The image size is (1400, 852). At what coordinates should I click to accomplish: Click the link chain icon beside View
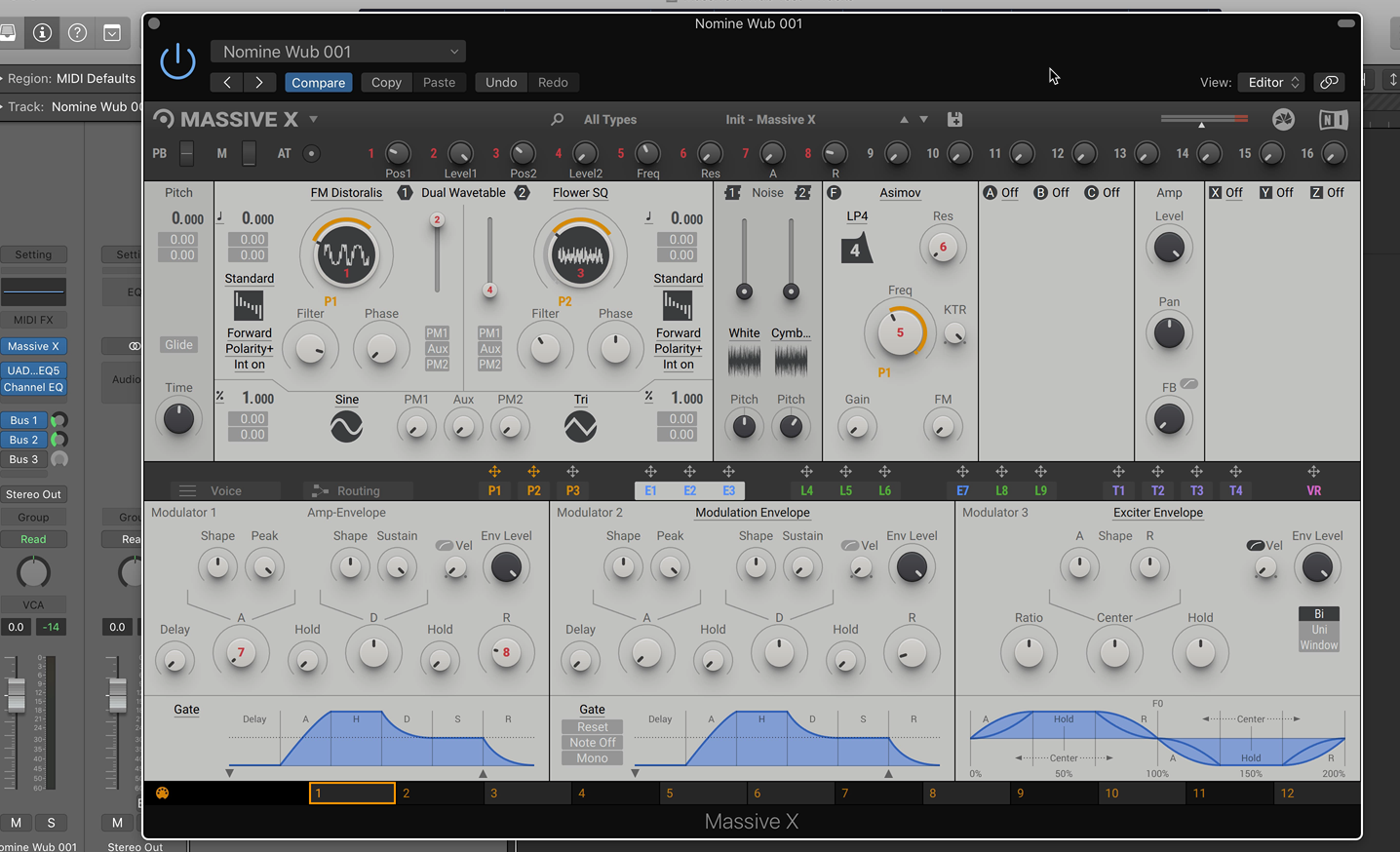click(x=1329, y=83)
